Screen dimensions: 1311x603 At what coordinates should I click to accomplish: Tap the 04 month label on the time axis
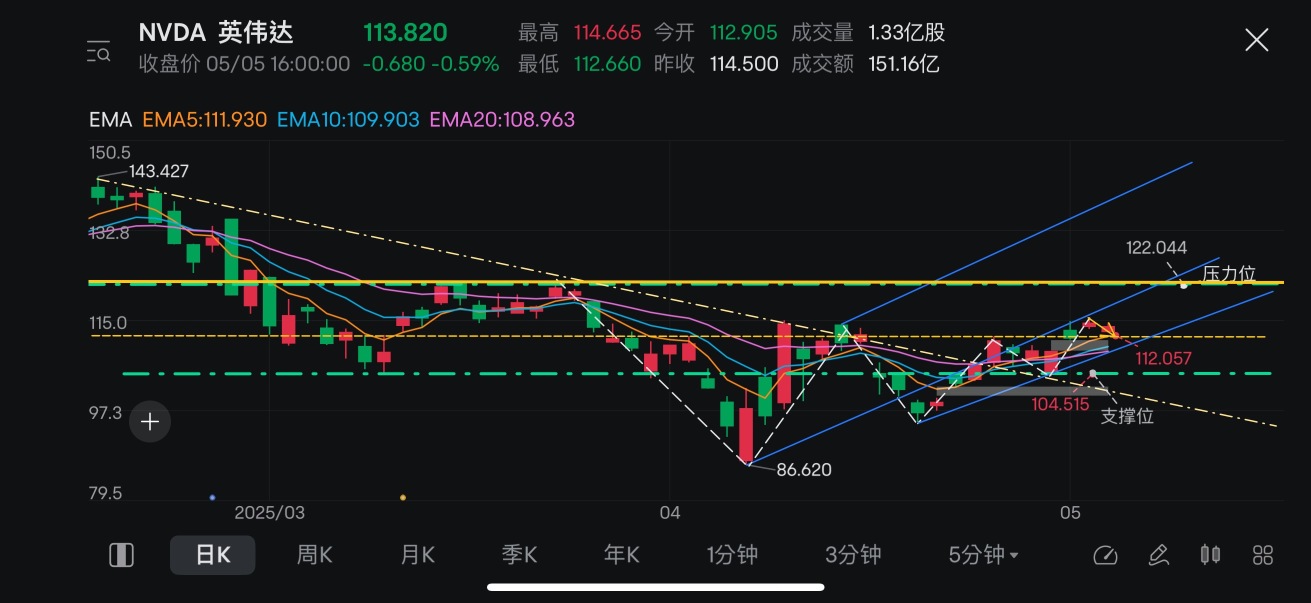click(x=669, y=512)
